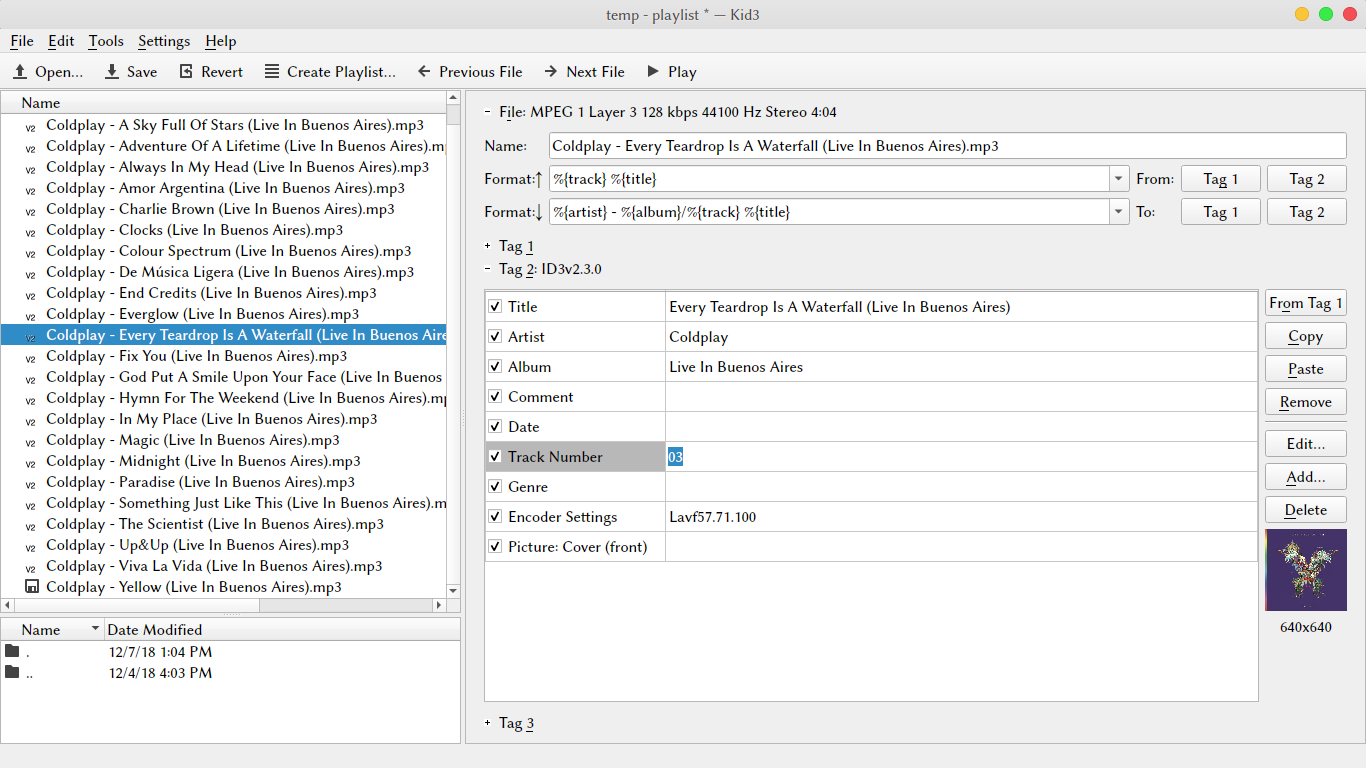Viewport: 1366px width, 768px height.
Task: Click the v2 tag icon beside The Scientist file
Action: [31, 526]
